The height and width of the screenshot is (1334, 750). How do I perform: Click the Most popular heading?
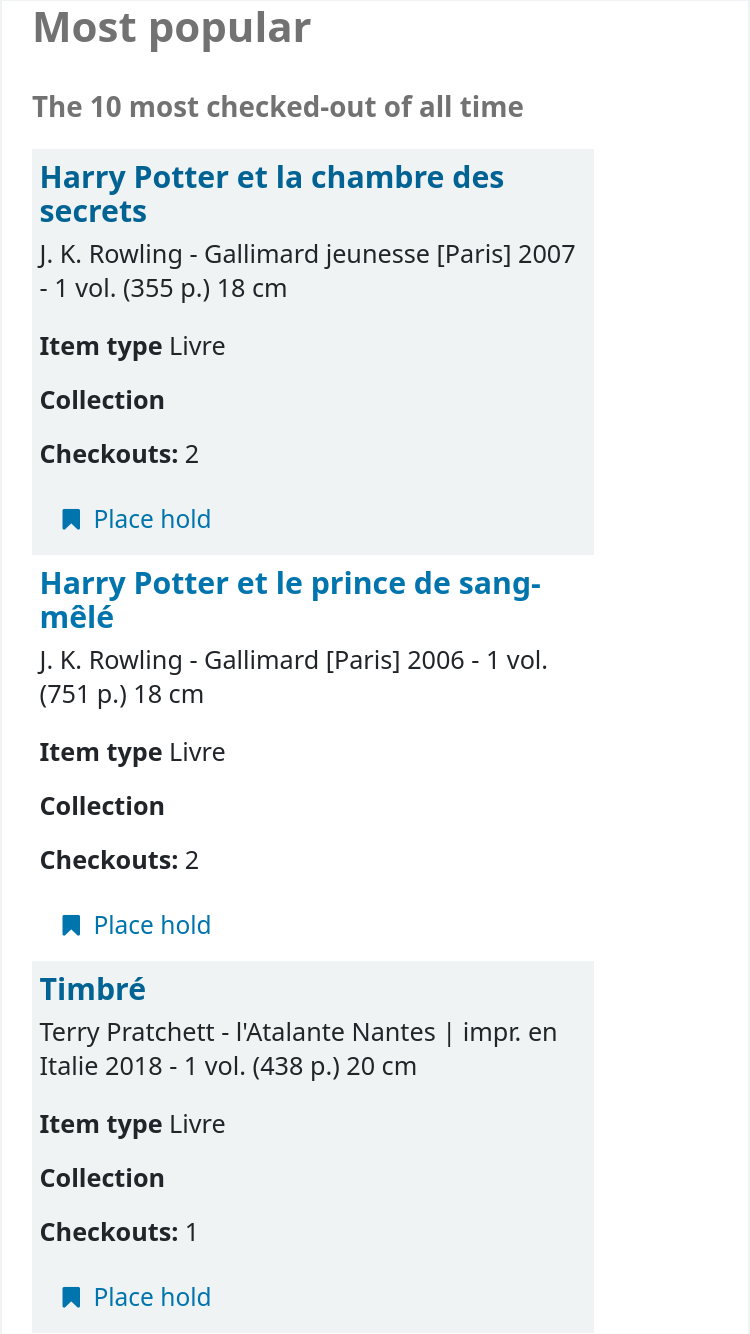tap(172, 28)
